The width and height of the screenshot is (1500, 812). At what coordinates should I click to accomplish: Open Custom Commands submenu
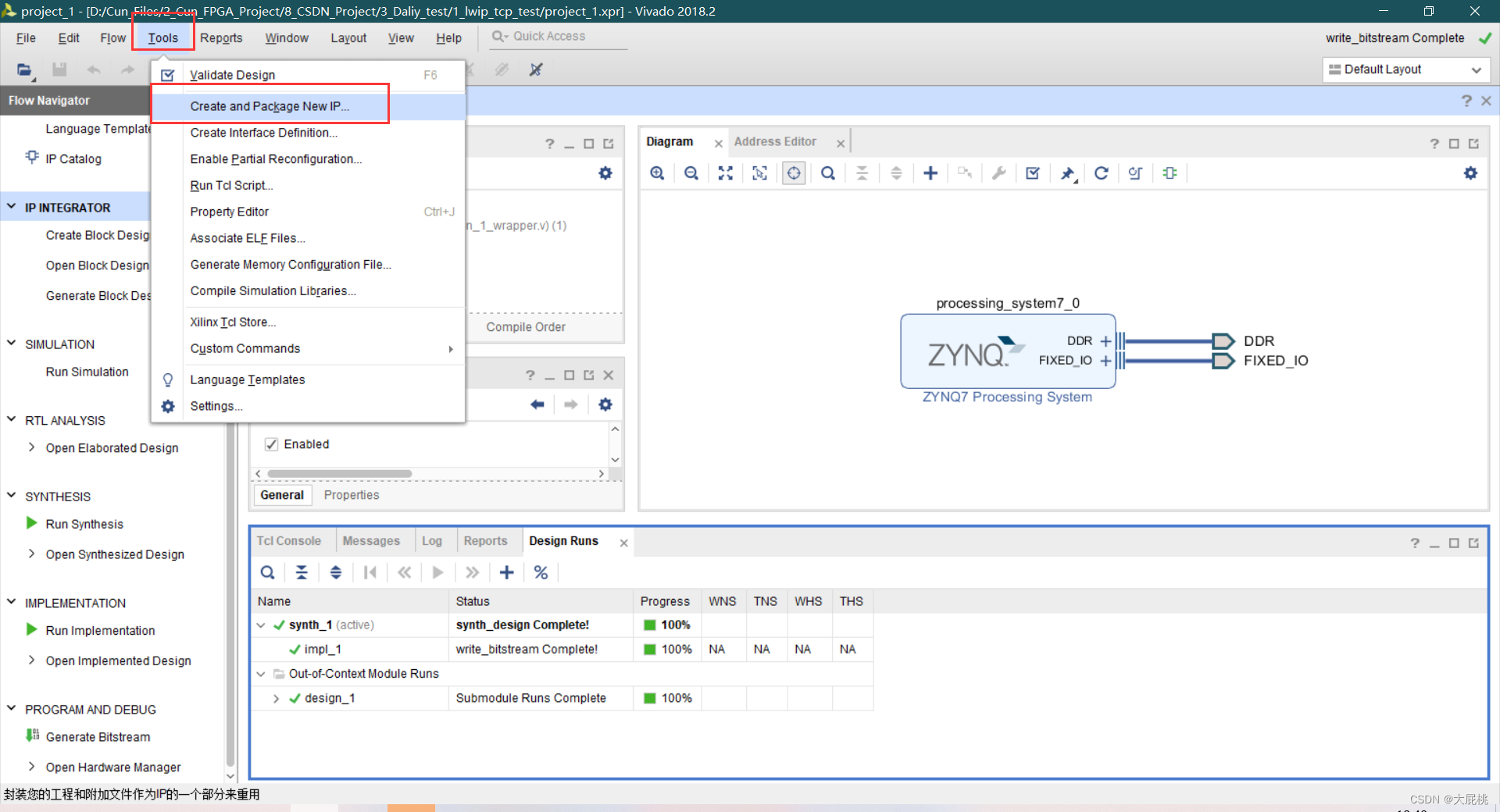(x=309, y=348)
